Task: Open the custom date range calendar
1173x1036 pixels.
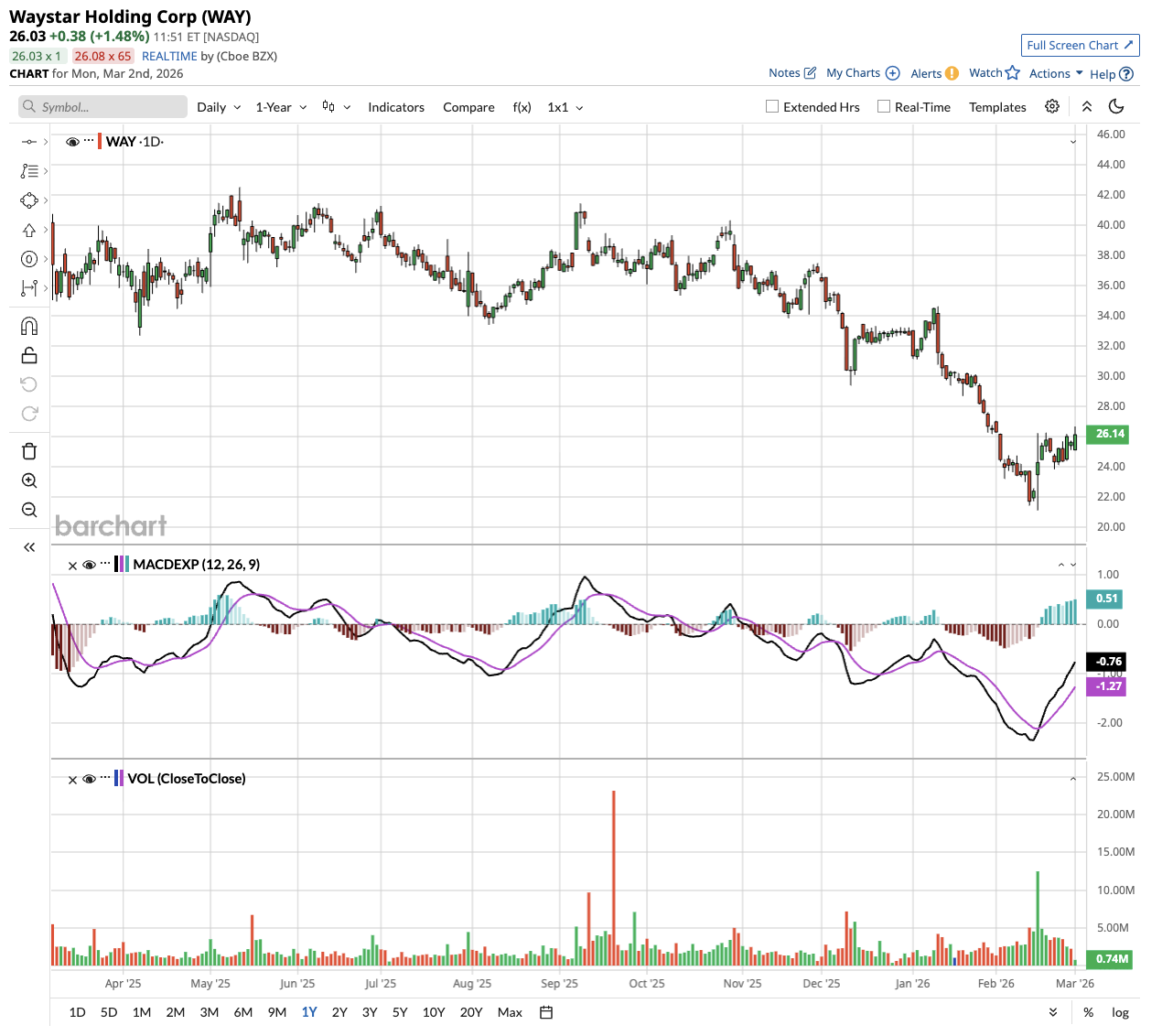Action: click(546, 1012)
